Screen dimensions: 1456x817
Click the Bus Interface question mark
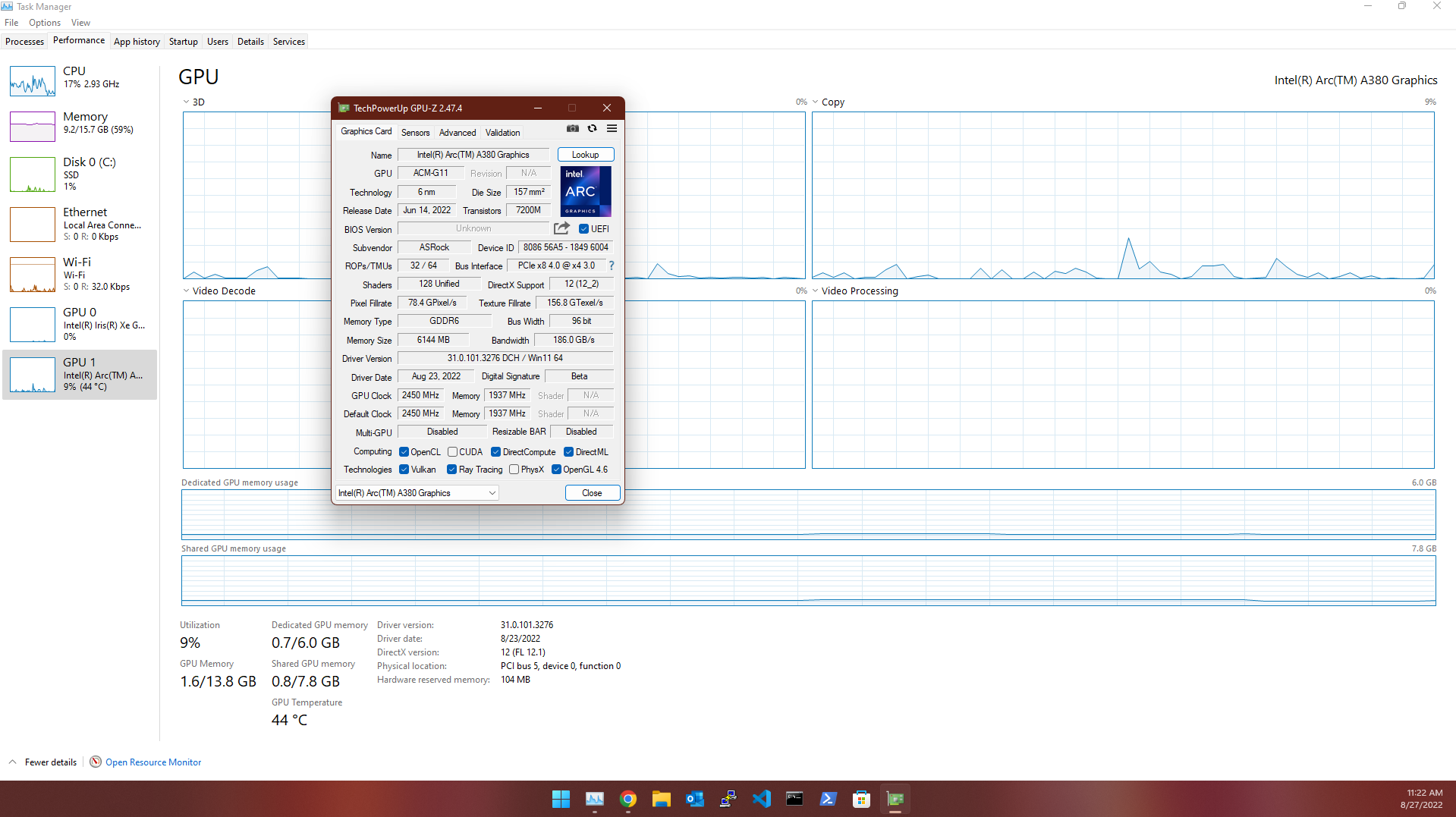(x=612, y=266)
